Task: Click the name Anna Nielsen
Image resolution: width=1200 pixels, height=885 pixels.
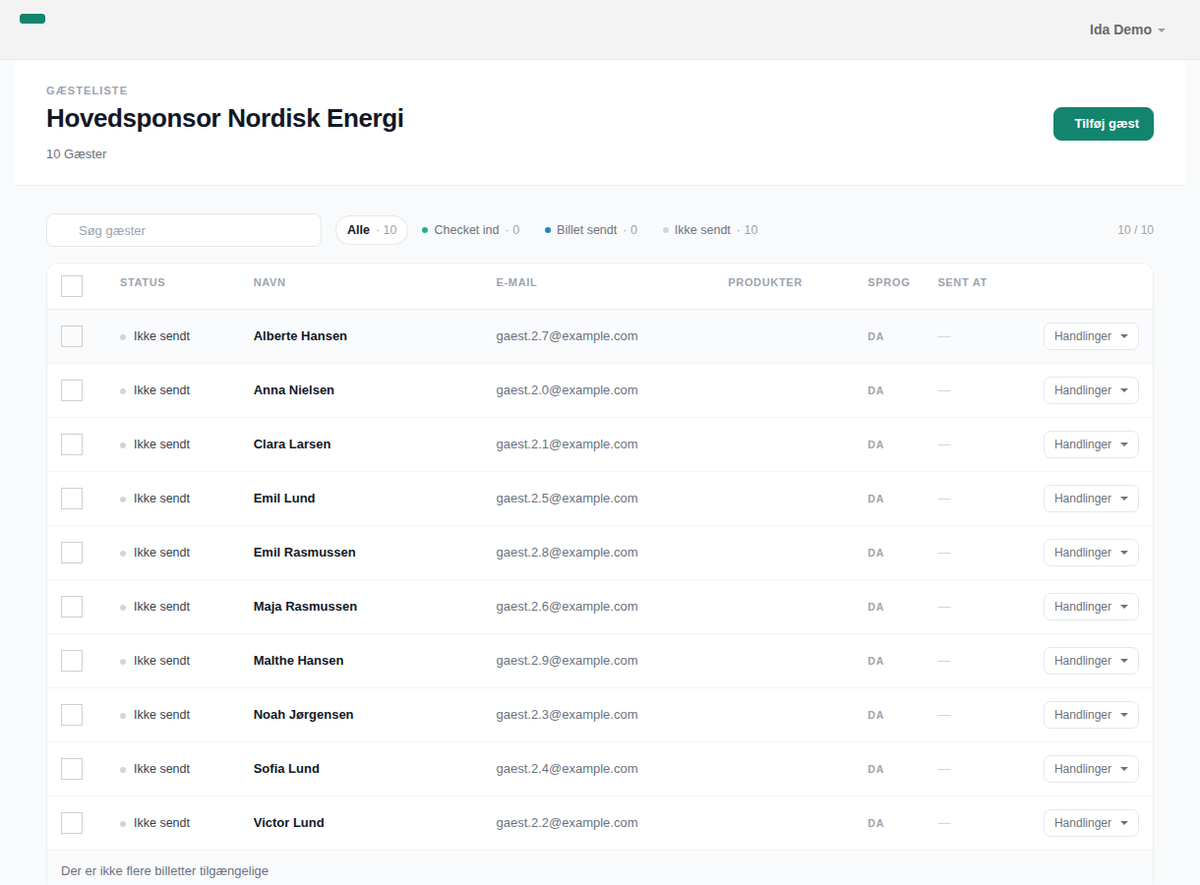Action: [x=294, y=390]
